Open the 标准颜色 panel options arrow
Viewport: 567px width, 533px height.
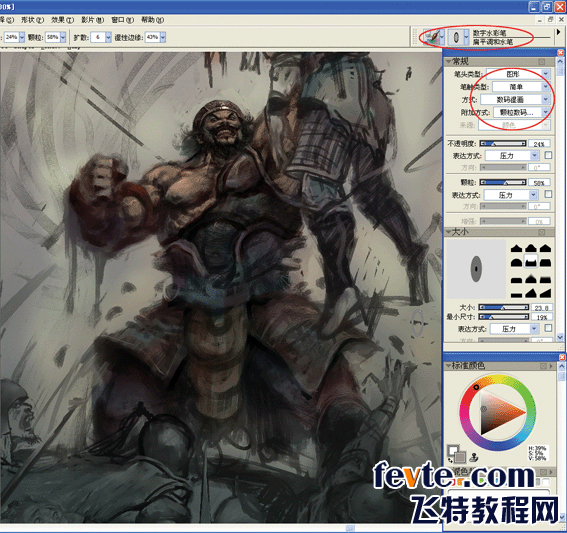click(551, 366)
